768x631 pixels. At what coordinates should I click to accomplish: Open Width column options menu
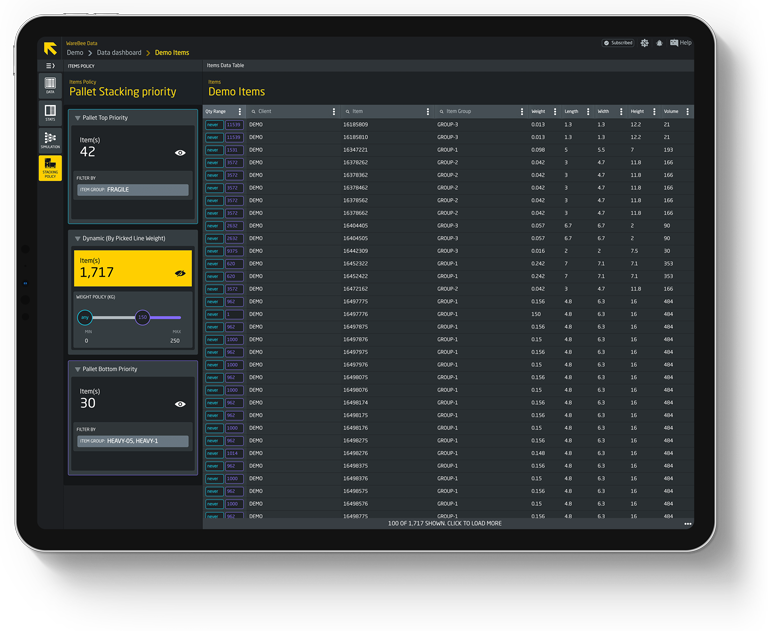pyautogui.click(x=621, y=112)
